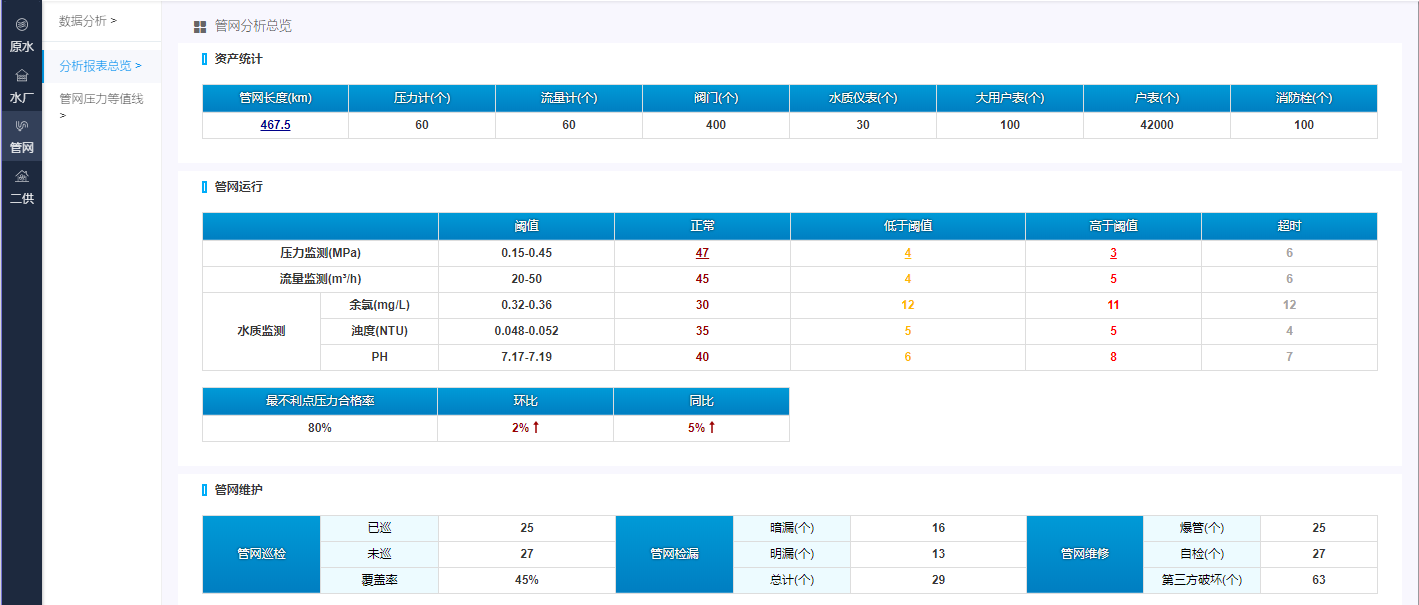Open pressure below-threshold link showing 4
The image size is (1419, 605).
click(908, 253)
